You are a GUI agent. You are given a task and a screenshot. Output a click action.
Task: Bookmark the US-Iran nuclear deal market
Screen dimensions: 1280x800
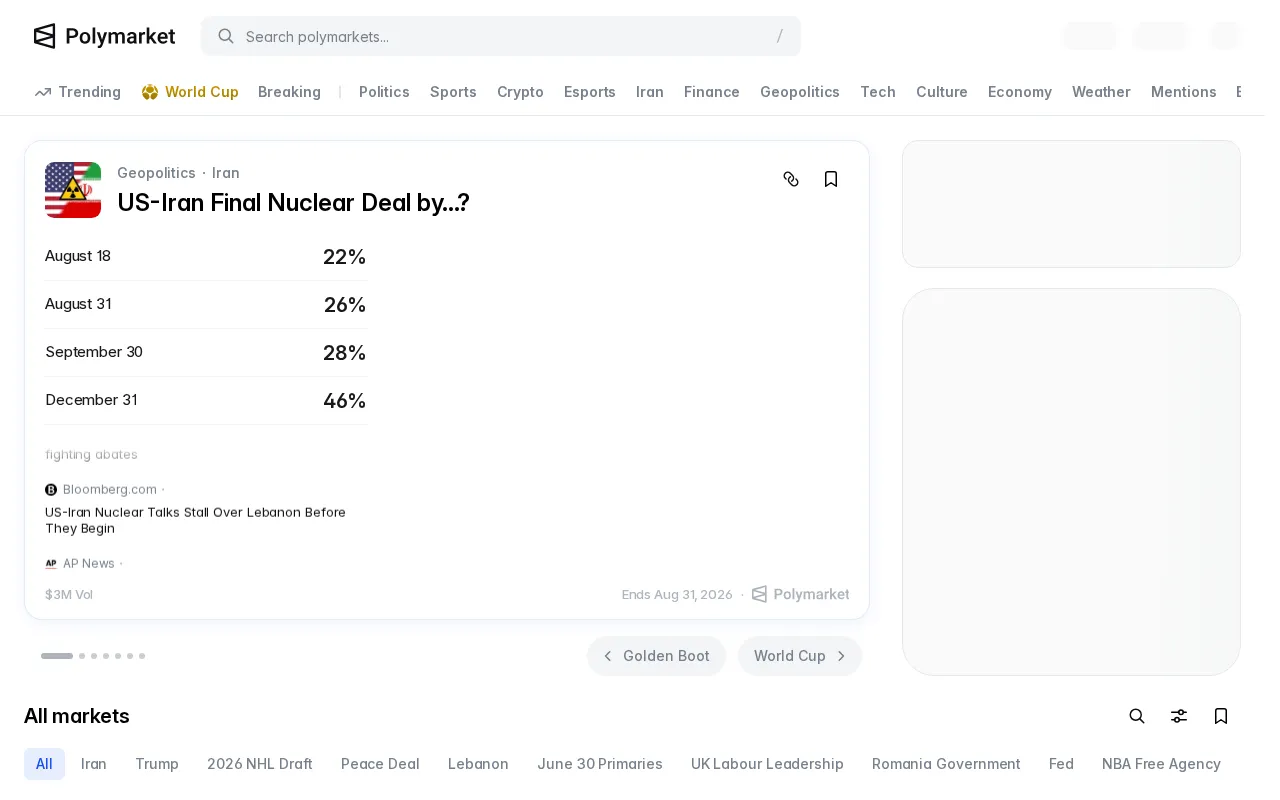[831, 179]
